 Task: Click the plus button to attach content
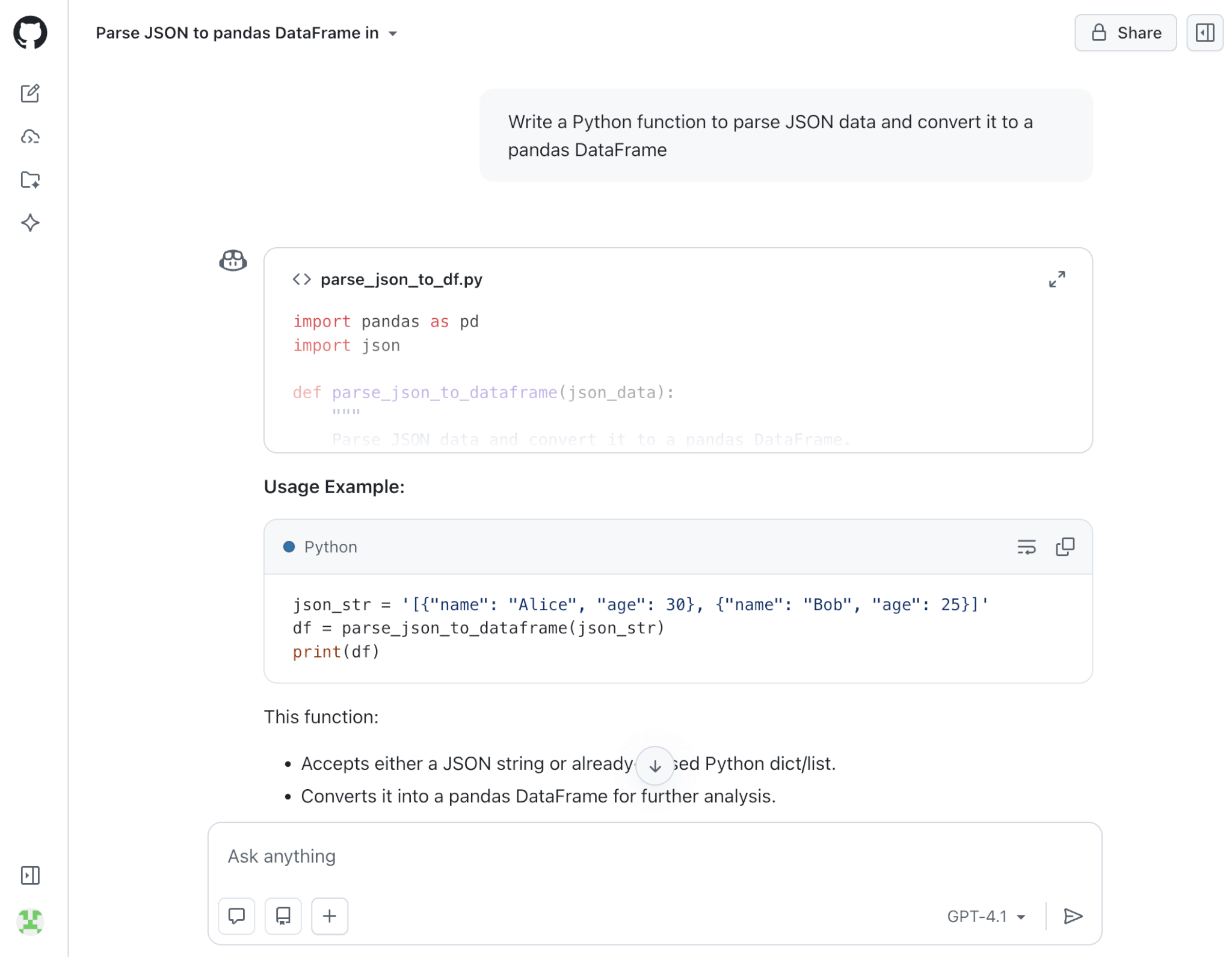pyautogui.click(x=329, y=915)
